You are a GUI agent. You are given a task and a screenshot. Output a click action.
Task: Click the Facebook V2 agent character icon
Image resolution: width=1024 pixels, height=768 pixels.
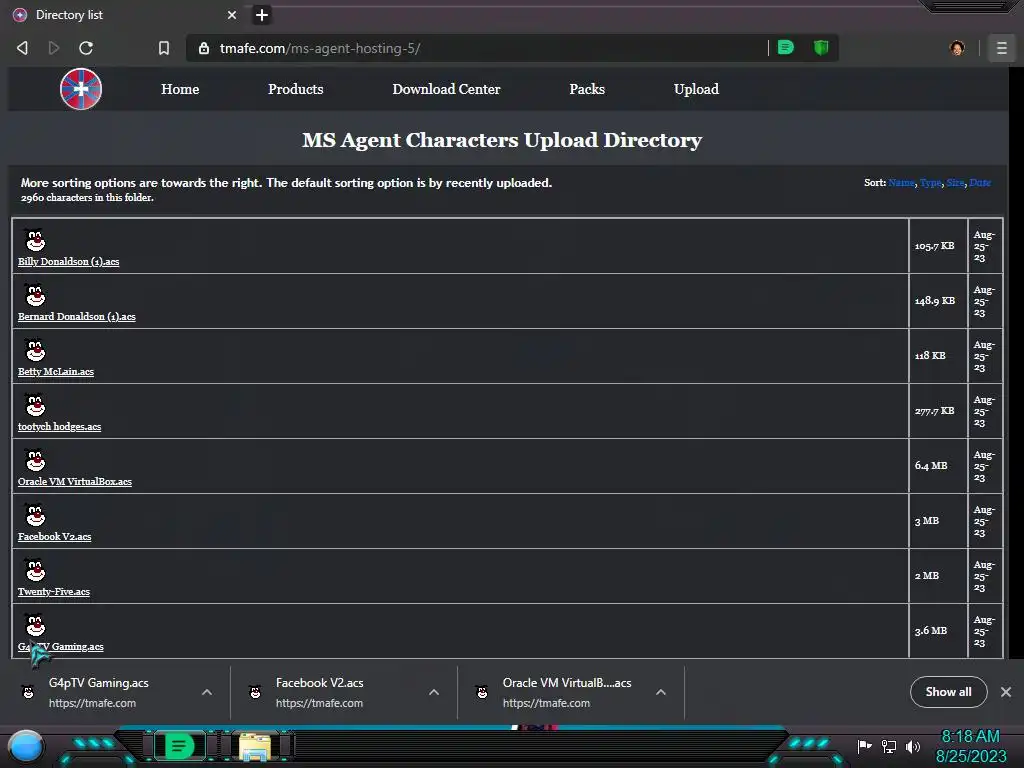(x=35, y=515)
